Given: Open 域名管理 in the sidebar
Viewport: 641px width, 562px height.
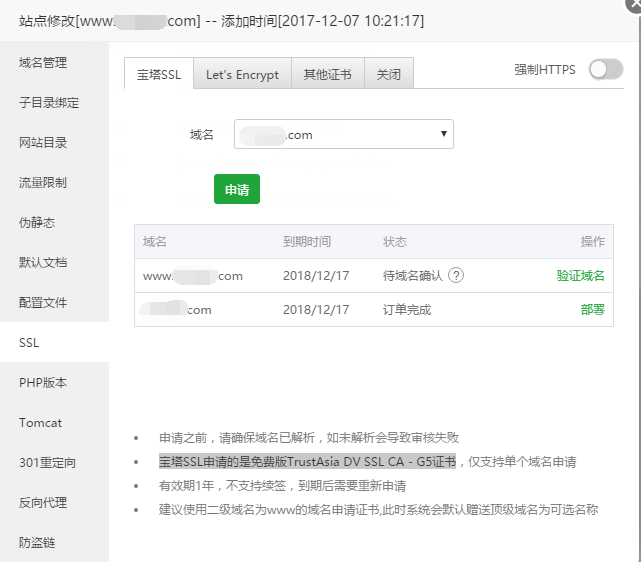Looking at the screenshot, I should 54,63.
